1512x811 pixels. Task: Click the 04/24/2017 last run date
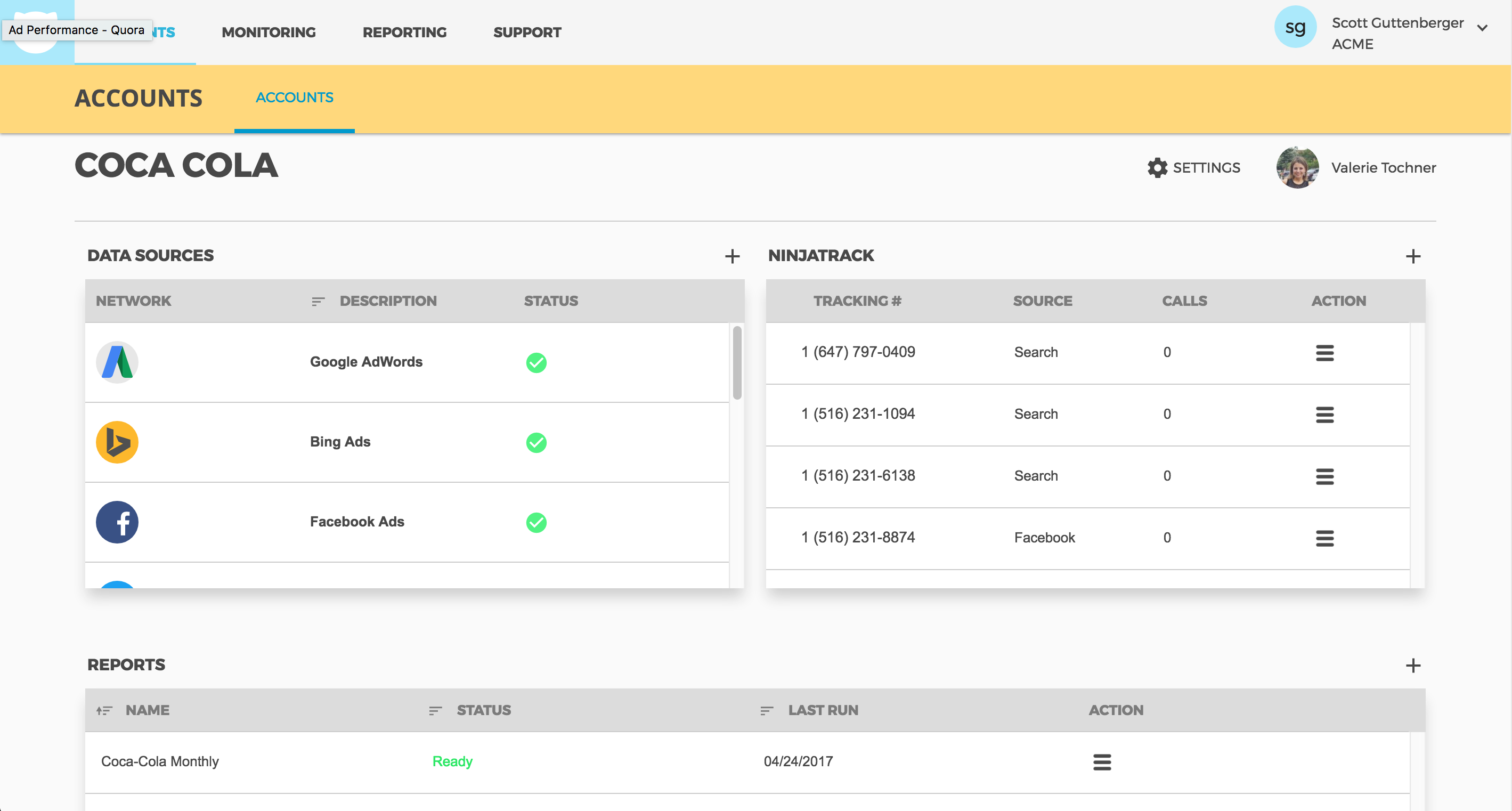tap(798, 761)
